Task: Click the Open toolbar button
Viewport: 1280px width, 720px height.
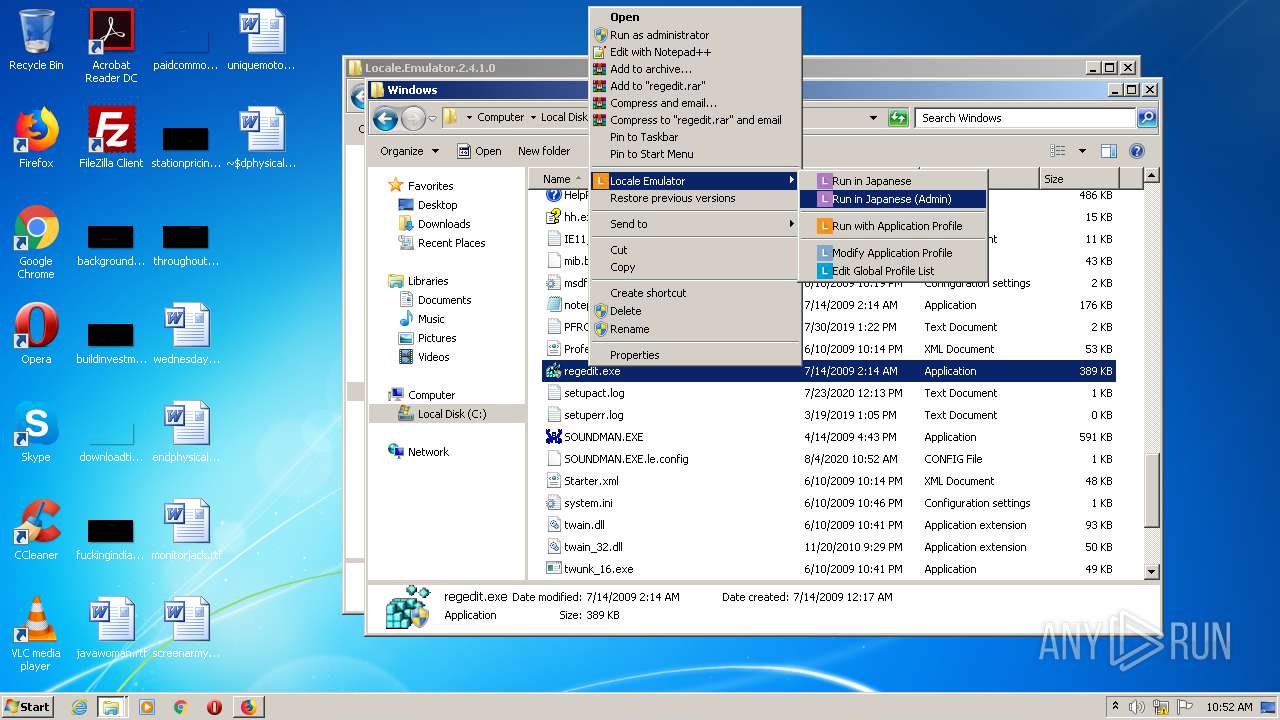Action: click(x=480, y=151)
